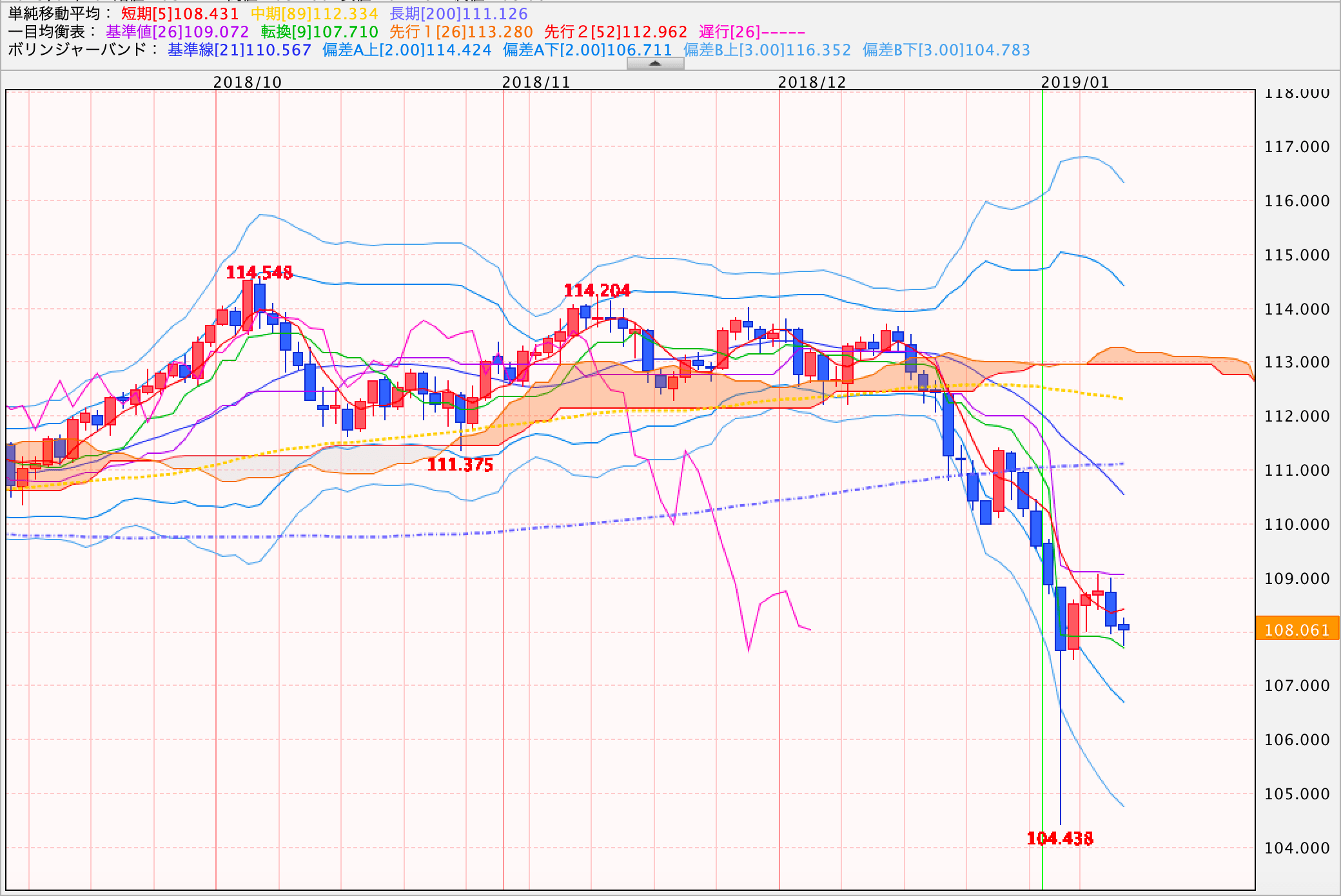Click the 111.000 price axis label
This screenshot has height=896, width=1341.
pyautogui.click(x=1297, y=471)
